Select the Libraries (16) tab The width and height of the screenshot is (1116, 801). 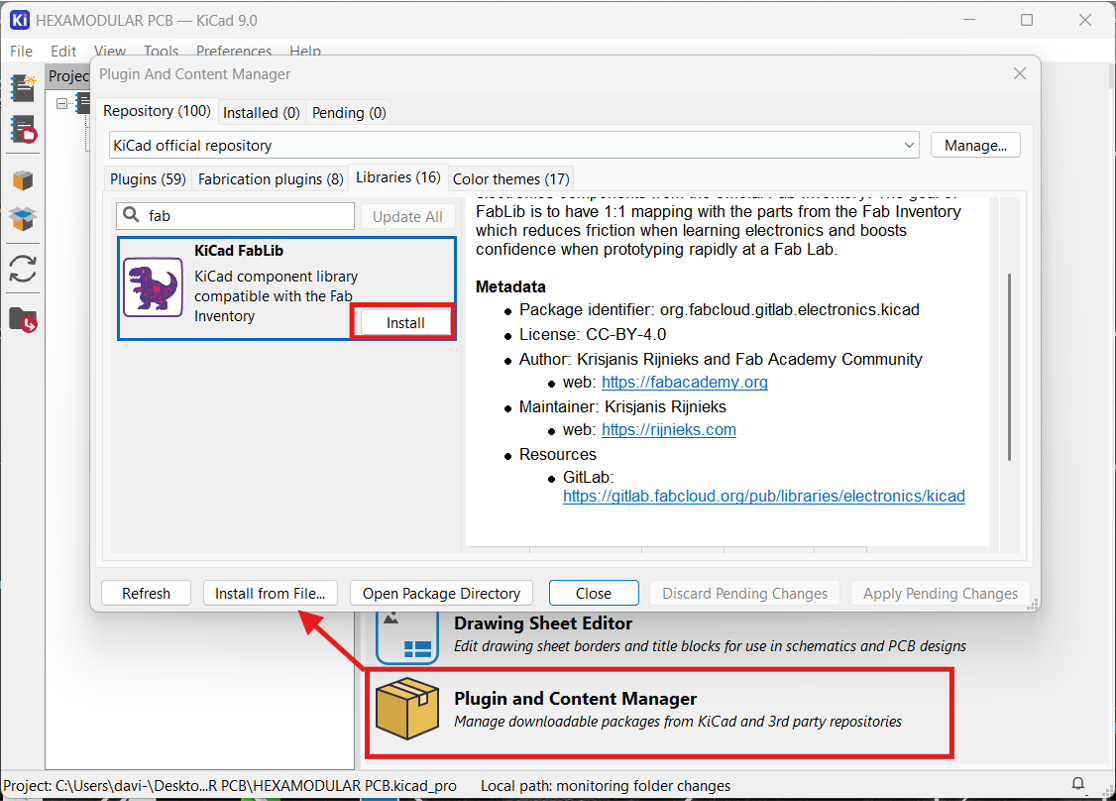point(398,177)
